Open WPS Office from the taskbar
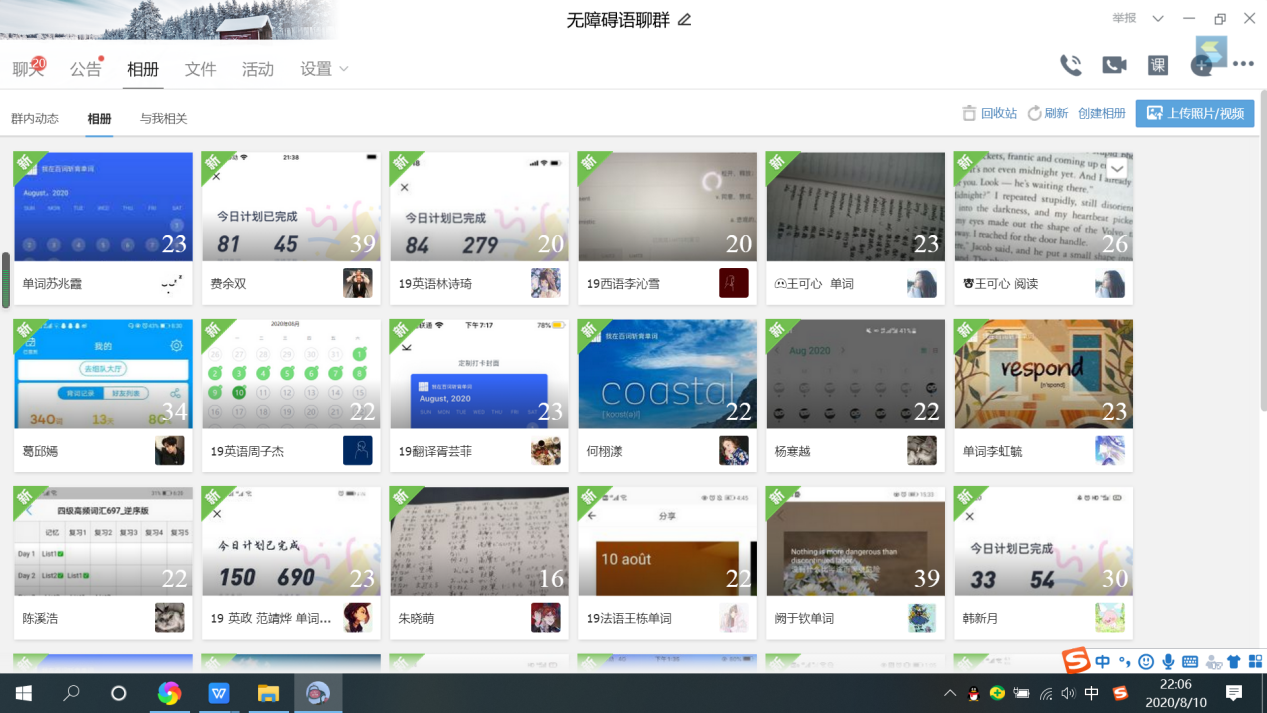The width and height of the screenshot is (1267, 713). 219,693
